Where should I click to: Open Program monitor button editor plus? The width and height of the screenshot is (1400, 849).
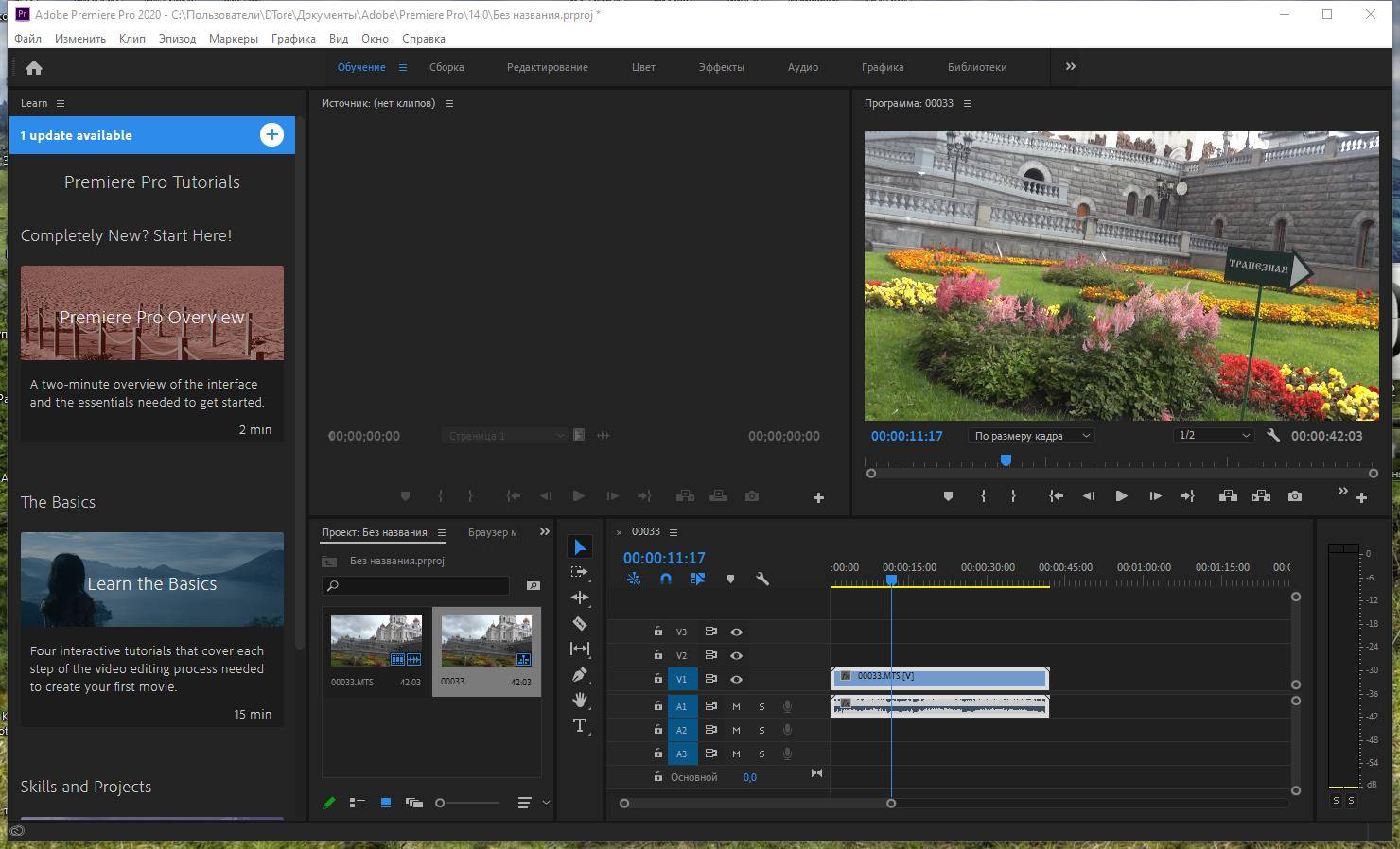point(1362,498)
